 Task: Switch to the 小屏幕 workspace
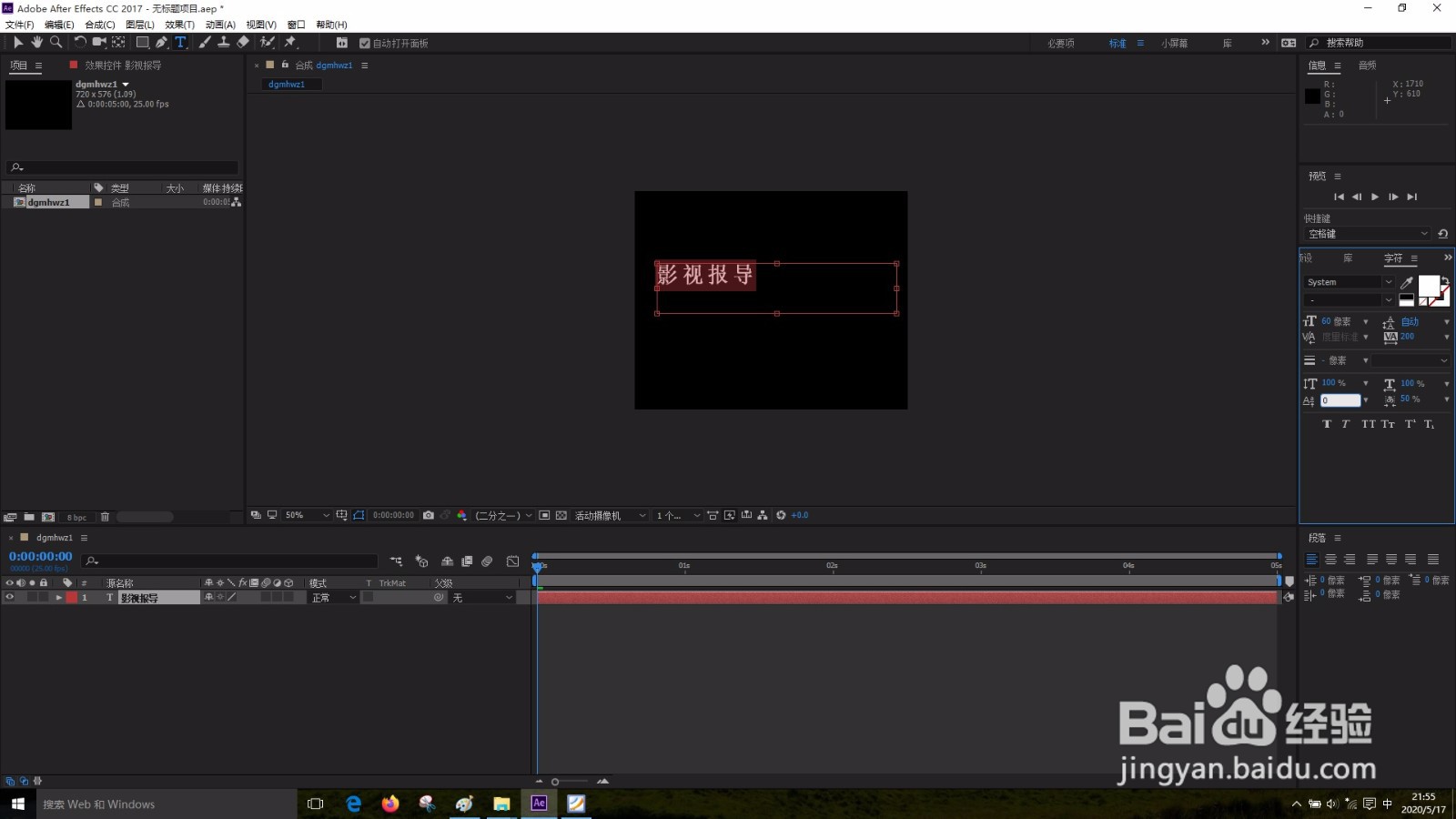coord(1174,43)
